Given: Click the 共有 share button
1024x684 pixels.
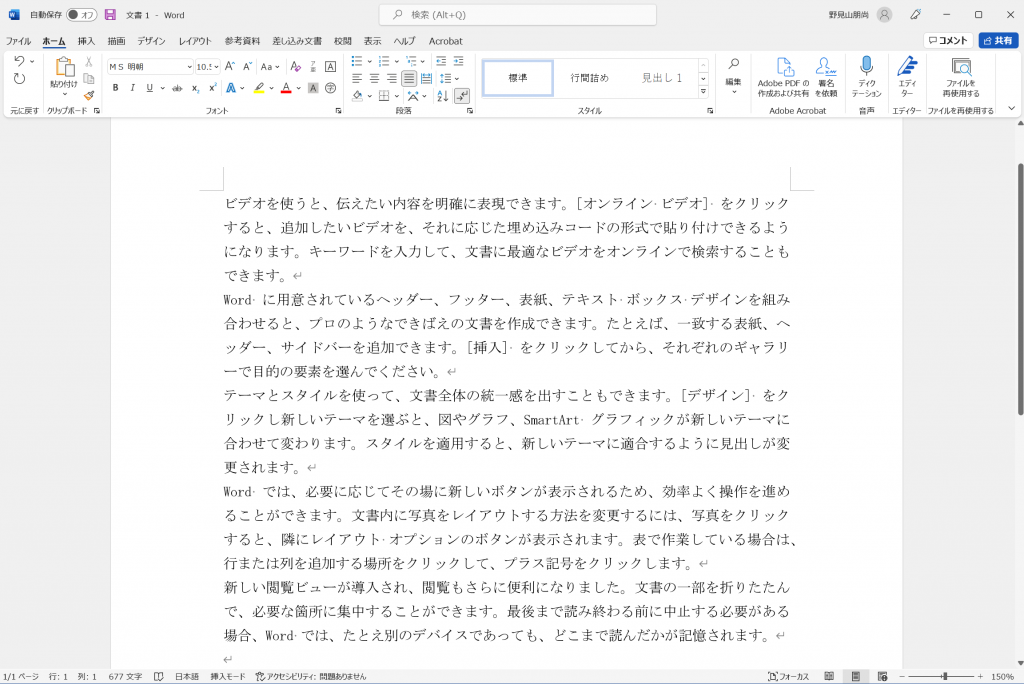Looking at the screenshot, I should pyautogui.click(x=999, y=41).
